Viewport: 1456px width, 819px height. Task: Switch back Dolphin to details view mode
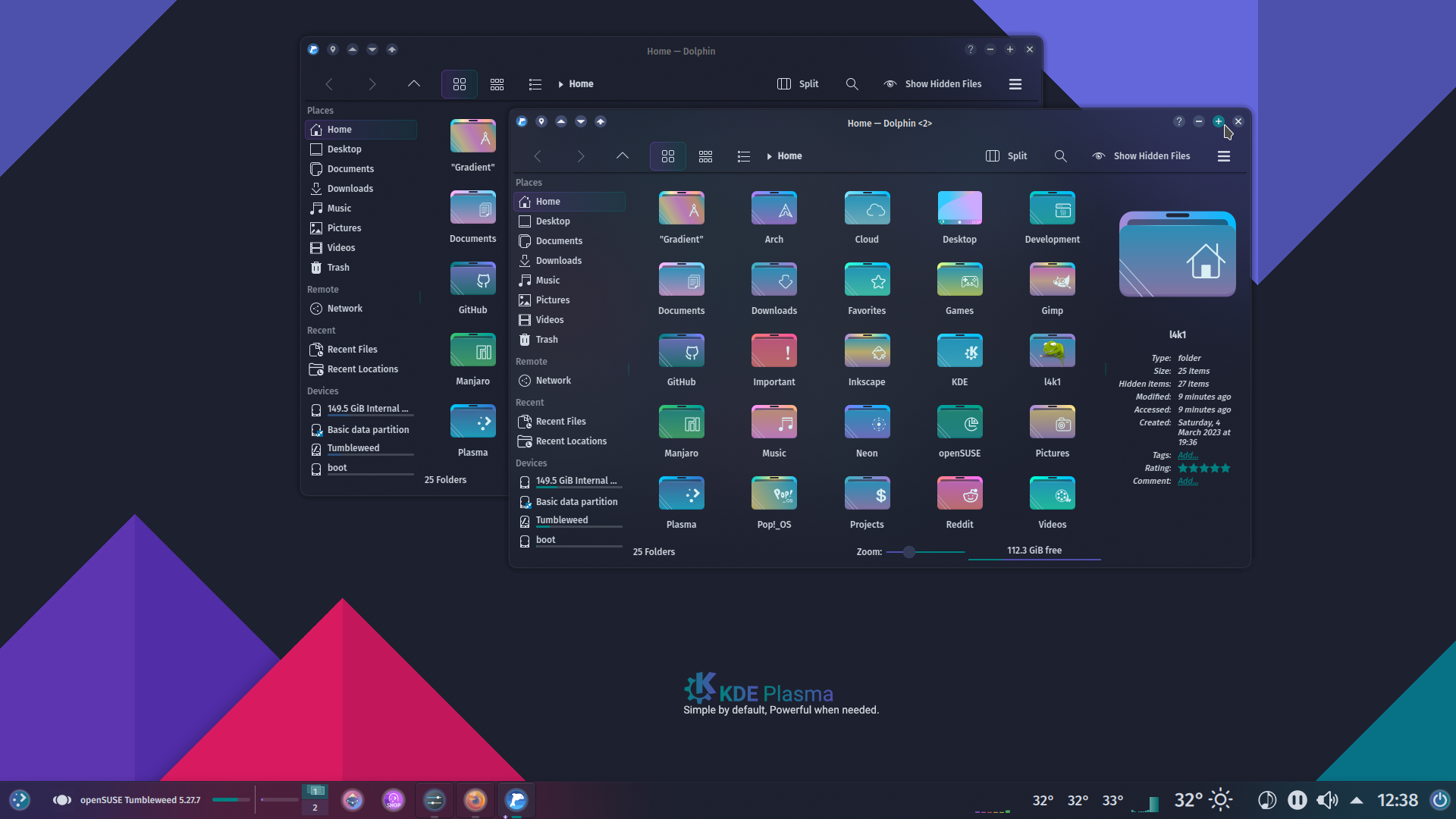coord(535,84)
